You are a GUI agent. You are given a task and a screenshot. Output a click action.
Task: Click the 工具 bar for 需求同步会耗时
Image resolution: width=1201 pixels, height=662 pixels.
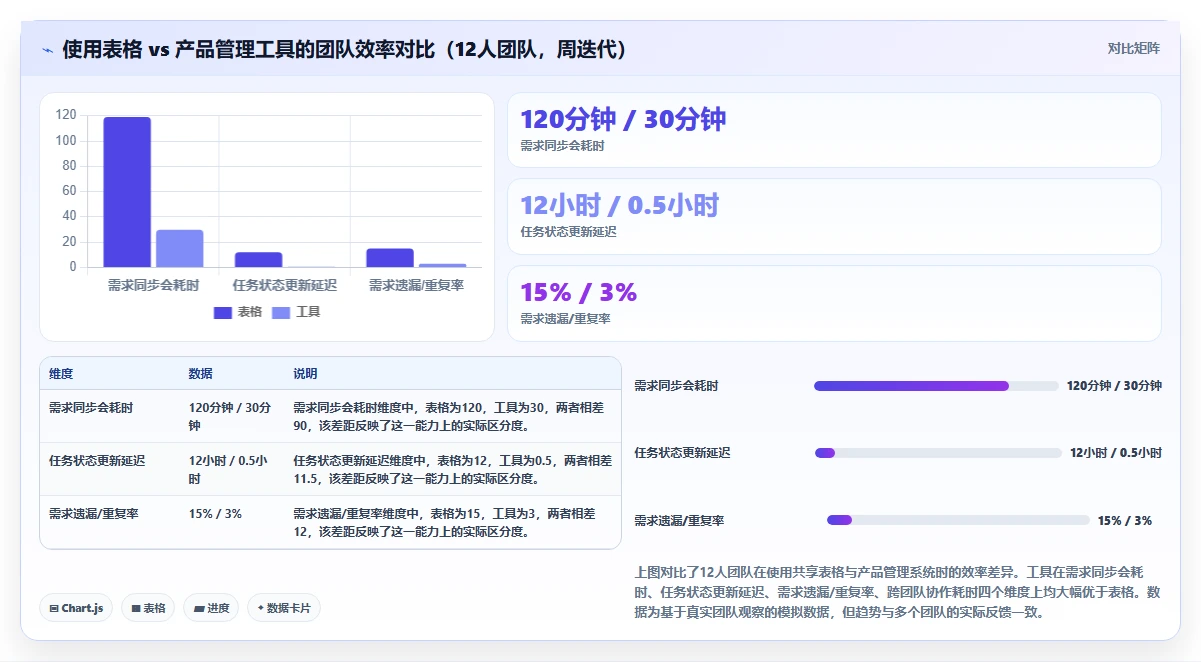point(180,248)
